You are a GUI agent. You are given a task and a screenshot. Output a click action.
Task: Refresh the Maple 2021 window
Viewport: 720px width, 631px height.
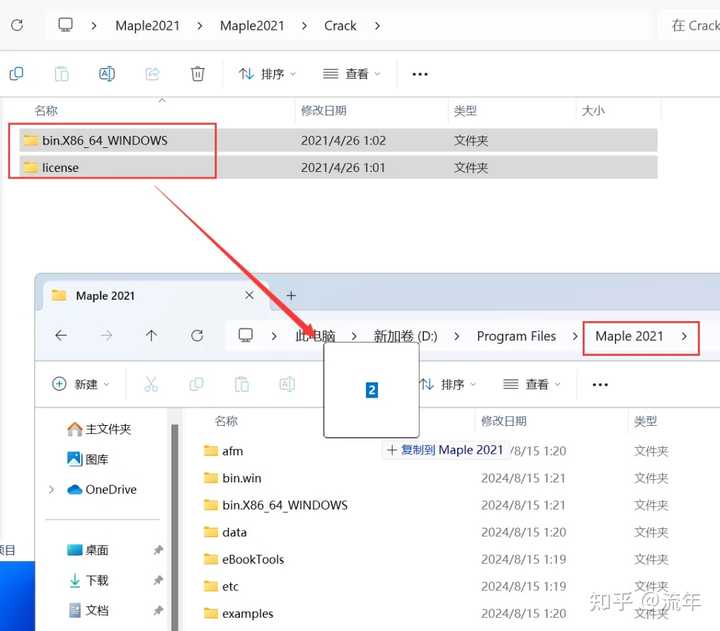click(197, 336)
